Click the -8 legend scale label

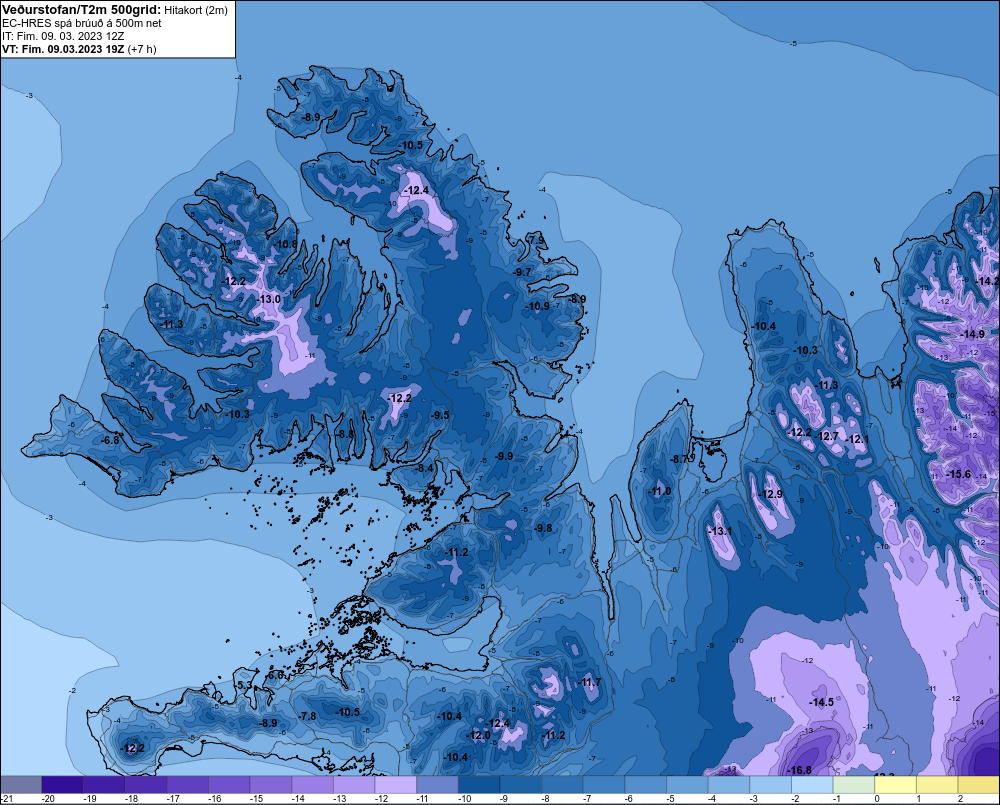click(x=547, y=799)
